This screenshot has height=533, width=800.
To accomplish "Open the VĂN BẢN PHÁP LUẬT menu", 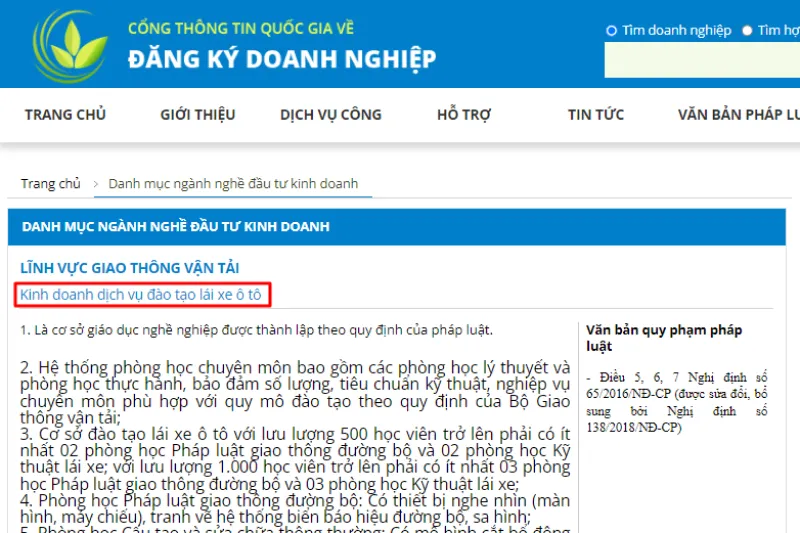I will pyautogui.click(x=738, y=115).
